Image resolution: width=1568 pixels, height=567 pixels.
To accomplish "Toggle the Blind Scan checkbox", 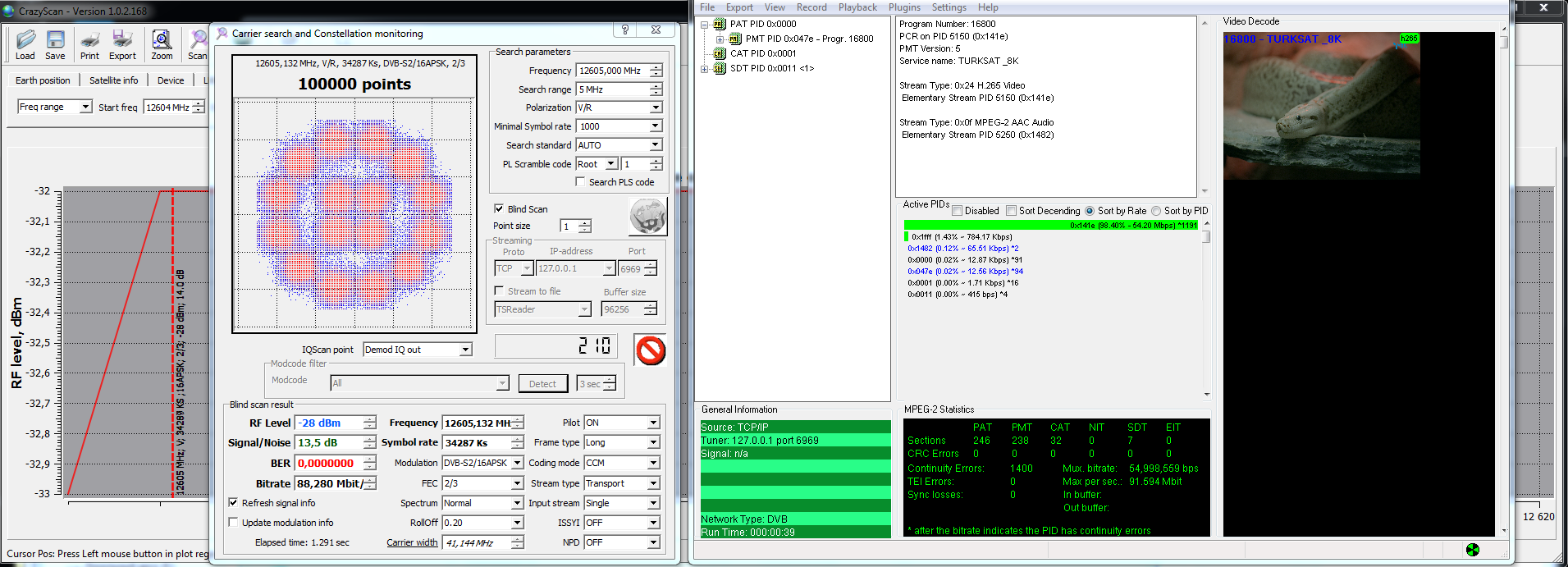I will [x=499, y=209].
